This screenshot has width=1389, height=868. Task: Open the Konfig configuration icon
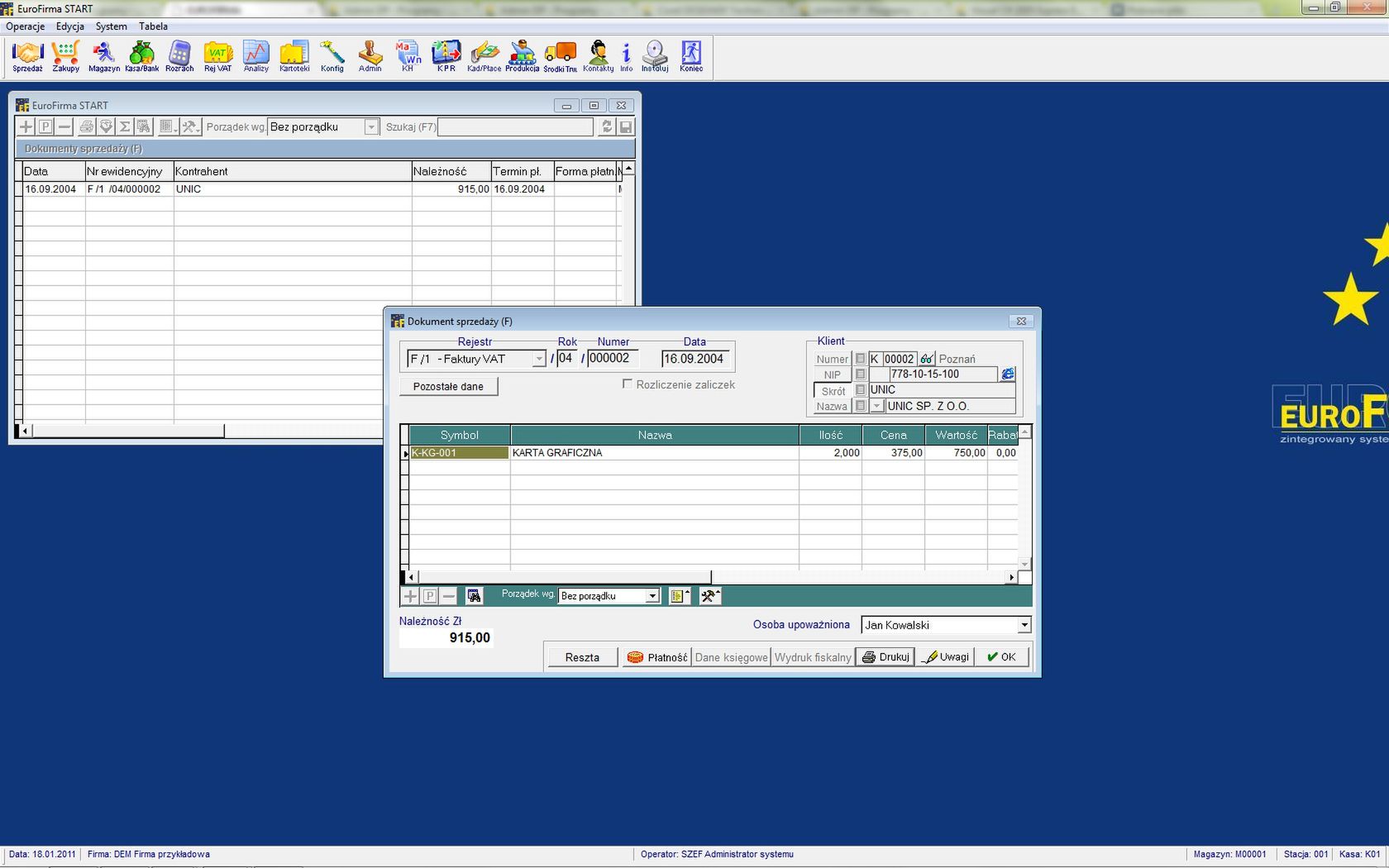click(332, 56)
